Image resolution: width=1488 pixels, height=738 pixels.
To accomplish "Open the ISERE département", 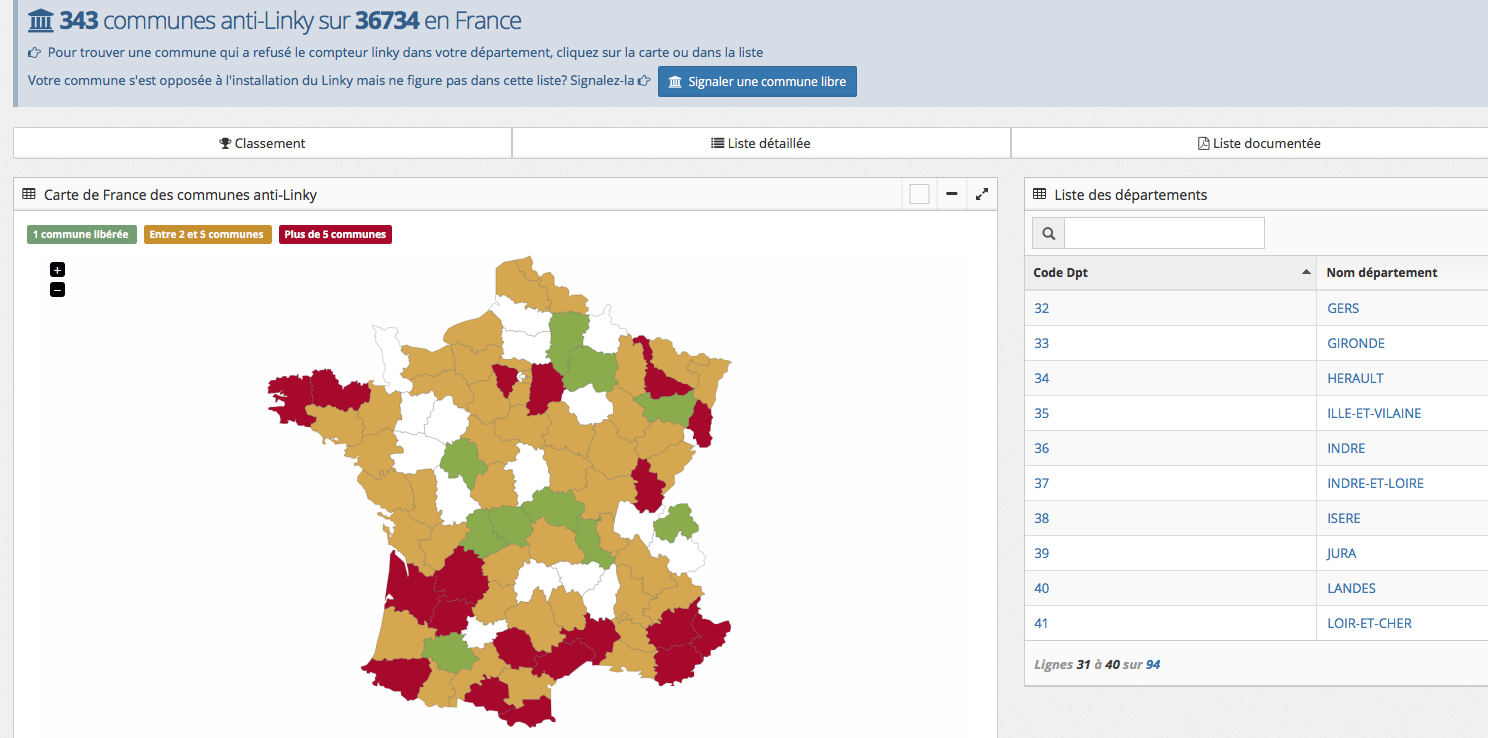I will pyautogui.click(x=1344, y=518).
